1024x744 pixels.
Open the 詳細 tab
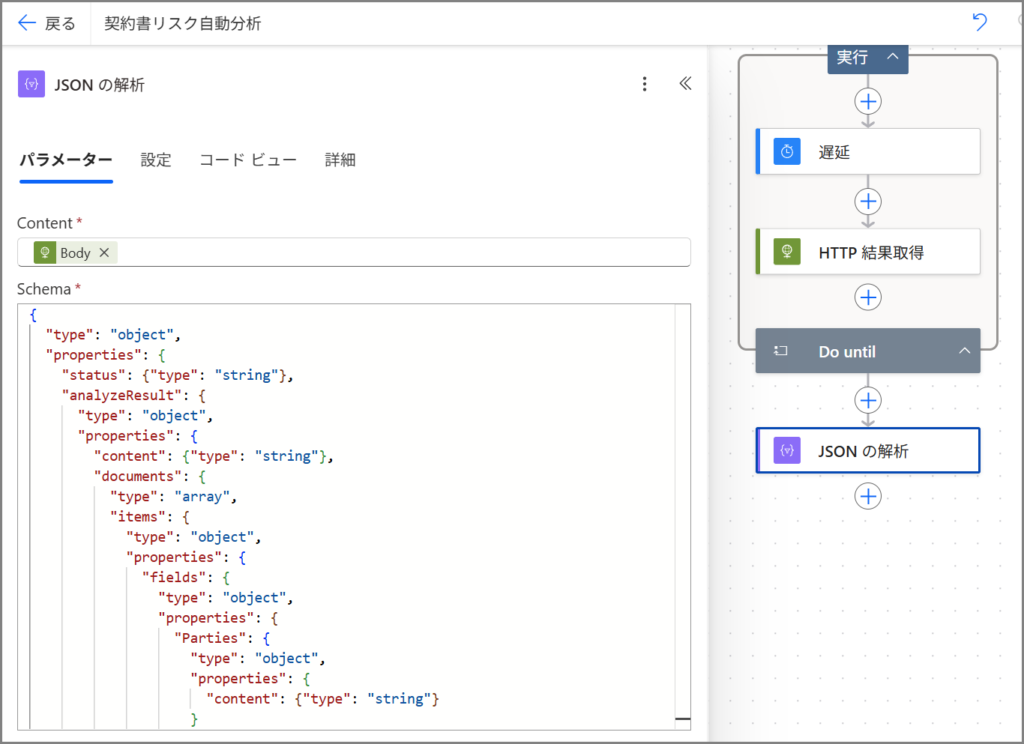click(340, 160)
